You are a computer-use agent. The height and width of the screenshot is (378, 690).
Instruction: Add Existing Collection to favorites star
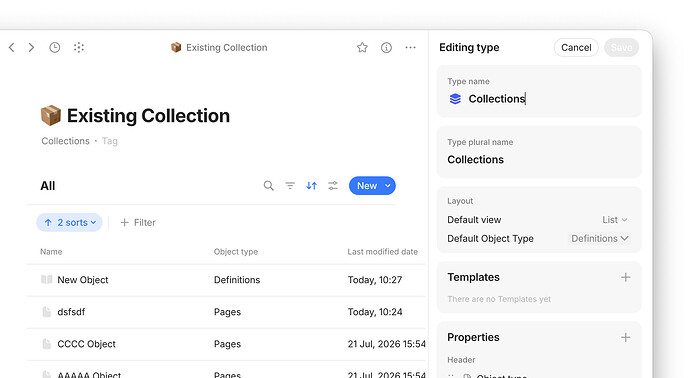point(362,48)
